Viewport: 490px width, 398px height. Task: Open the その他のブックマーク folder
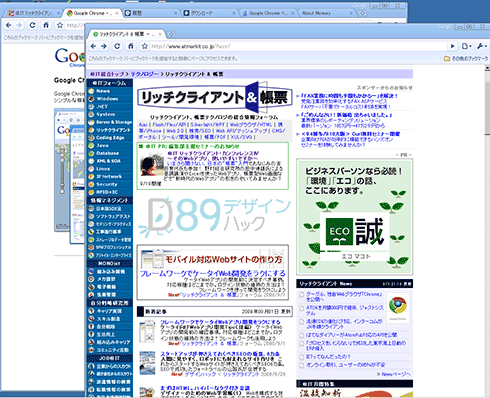click(x=466, y=59)
